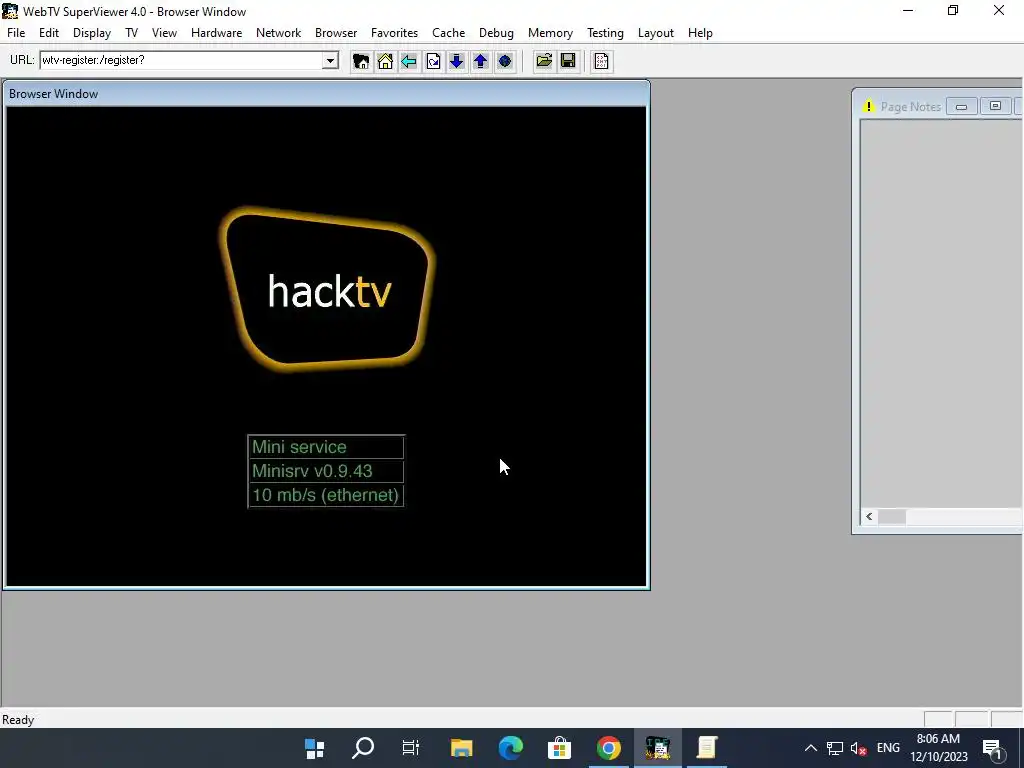This screenshot has width=1024, height=768.
Task: Open the Favorites menu
Action: coord(394,33)
